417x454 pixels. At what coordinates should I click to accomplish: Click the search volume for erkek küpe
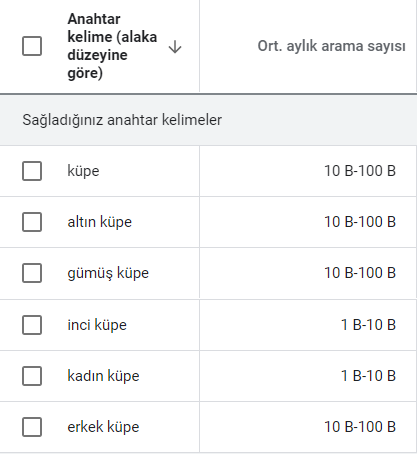[x=360, y=427]
